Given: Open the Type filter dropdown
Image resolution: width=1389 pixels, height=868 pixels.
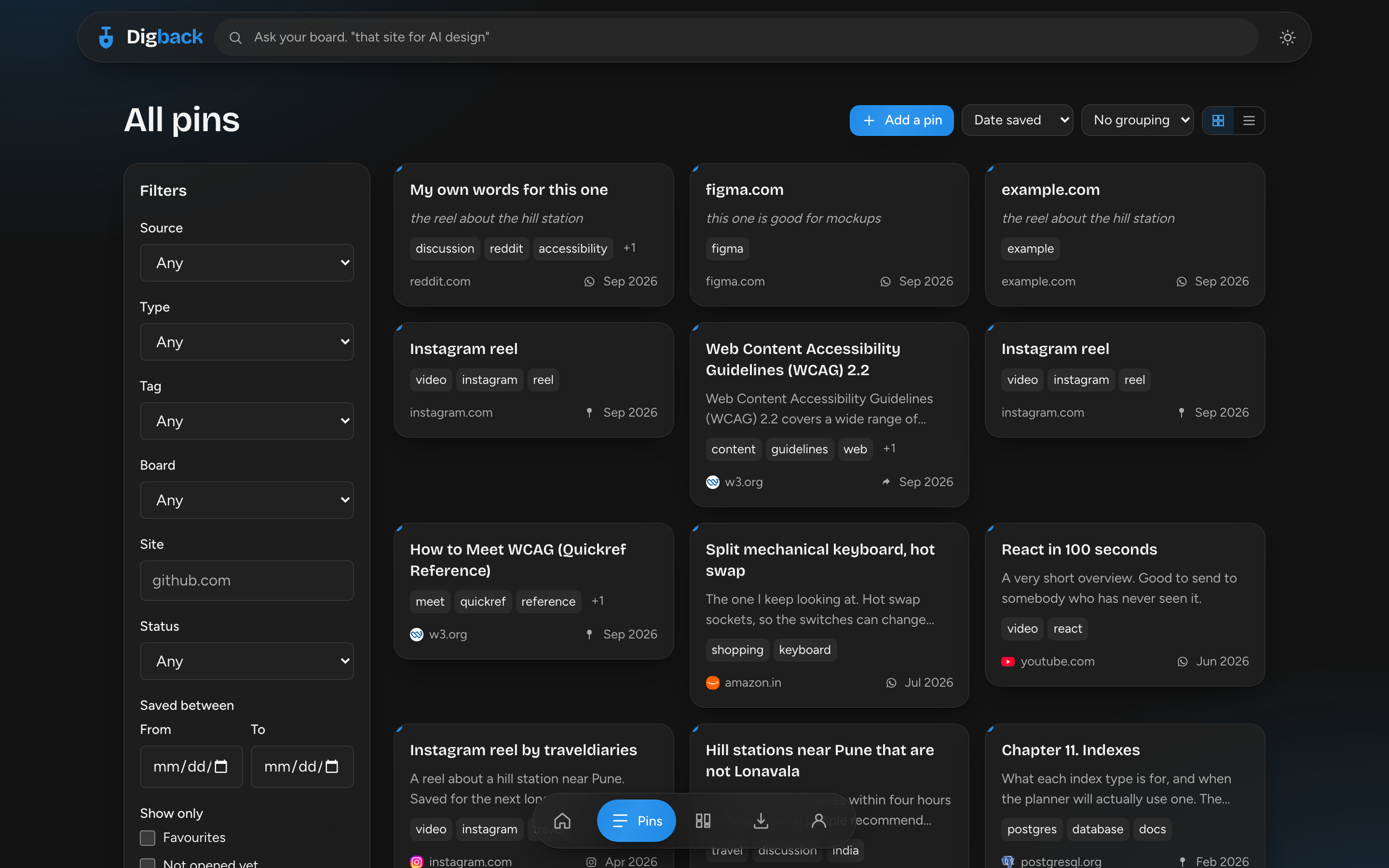Looking at the screenshot, I should point(247,342).
